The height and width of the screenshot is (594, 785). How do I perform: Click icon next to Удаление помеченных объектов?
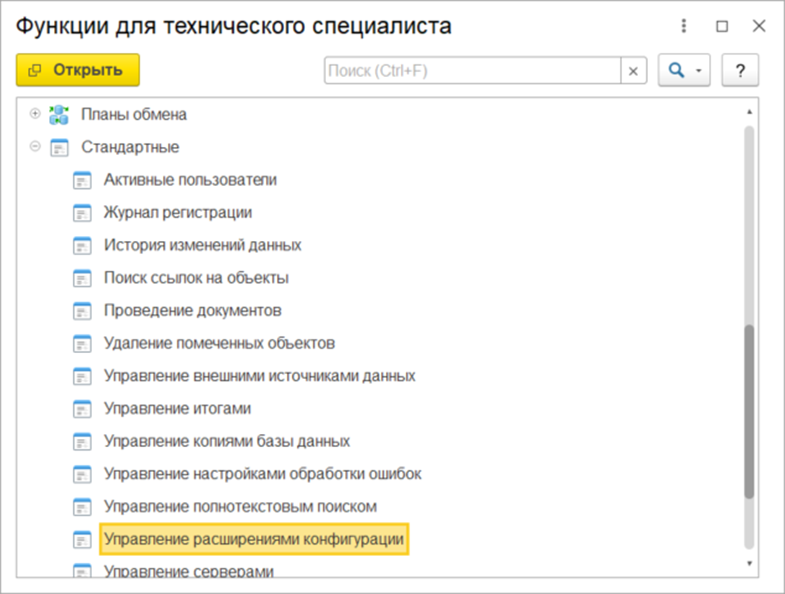(x=82, y=343)
